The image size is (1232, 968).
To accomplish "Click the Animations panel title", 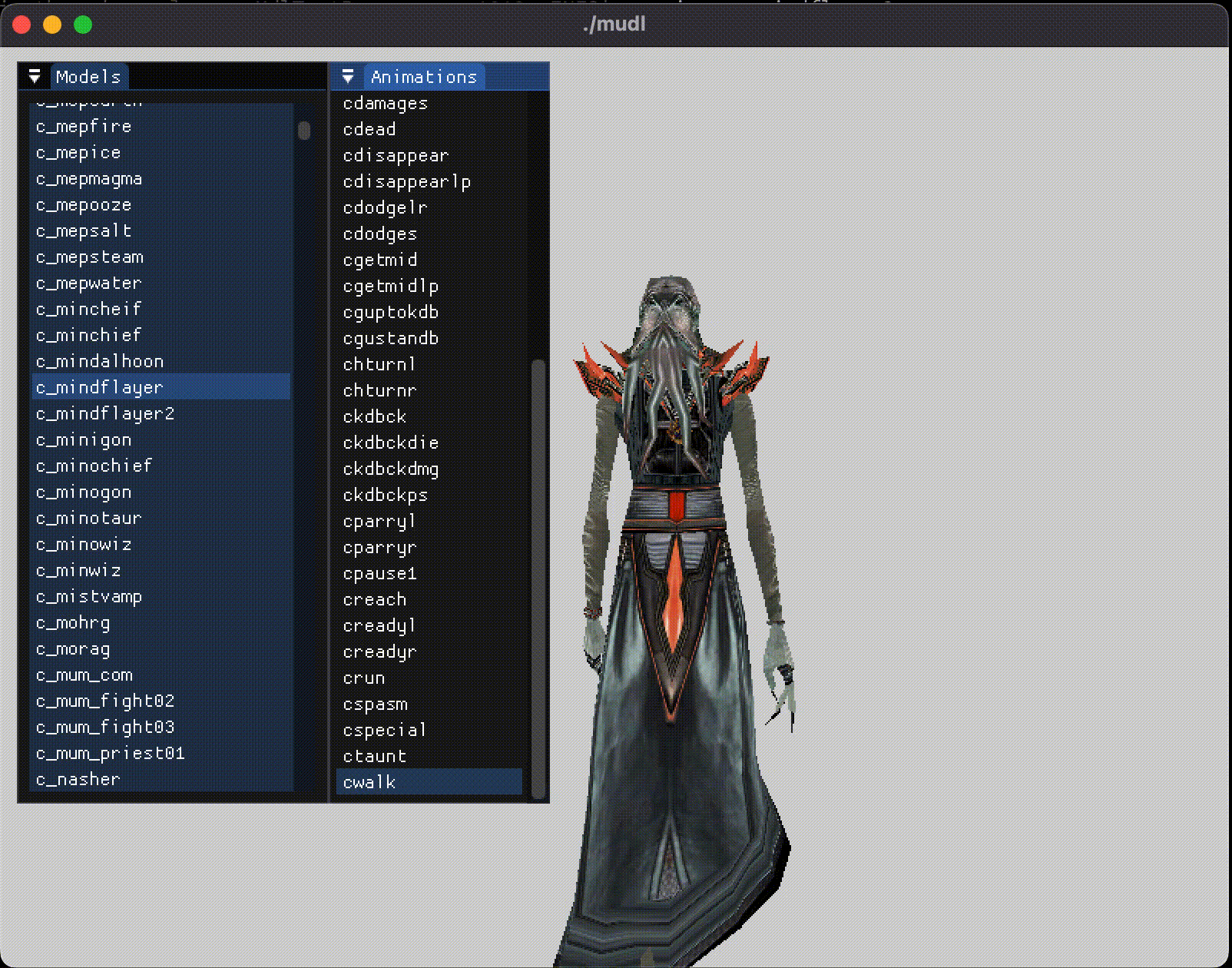I will (x=424, y=77).
